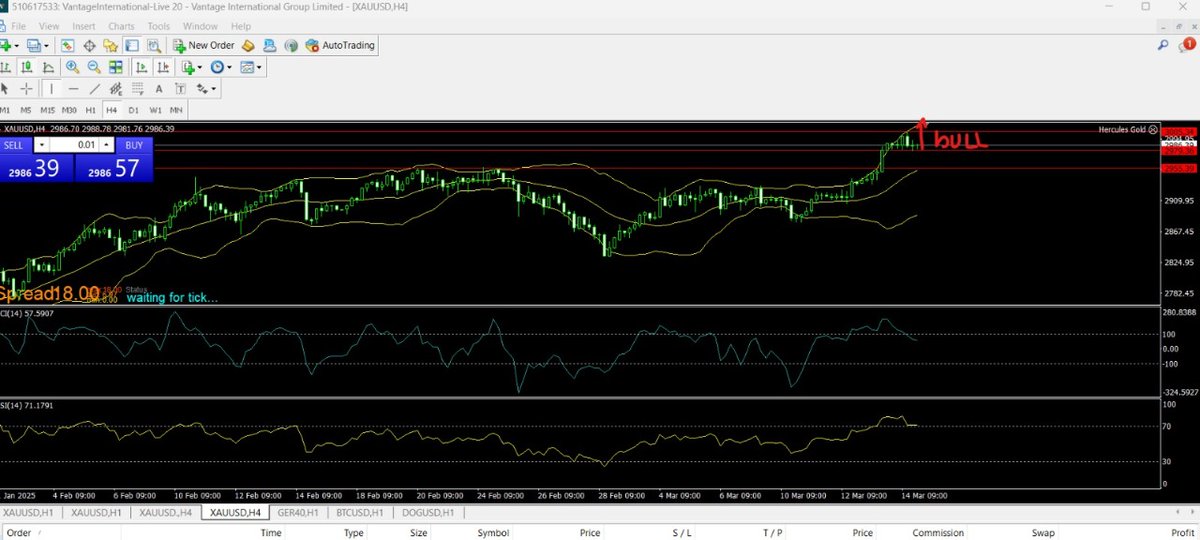Viewport: 1200px width, 540px height.
Task: Switch to M1 timeframe
Action: (x=5, y=110)
